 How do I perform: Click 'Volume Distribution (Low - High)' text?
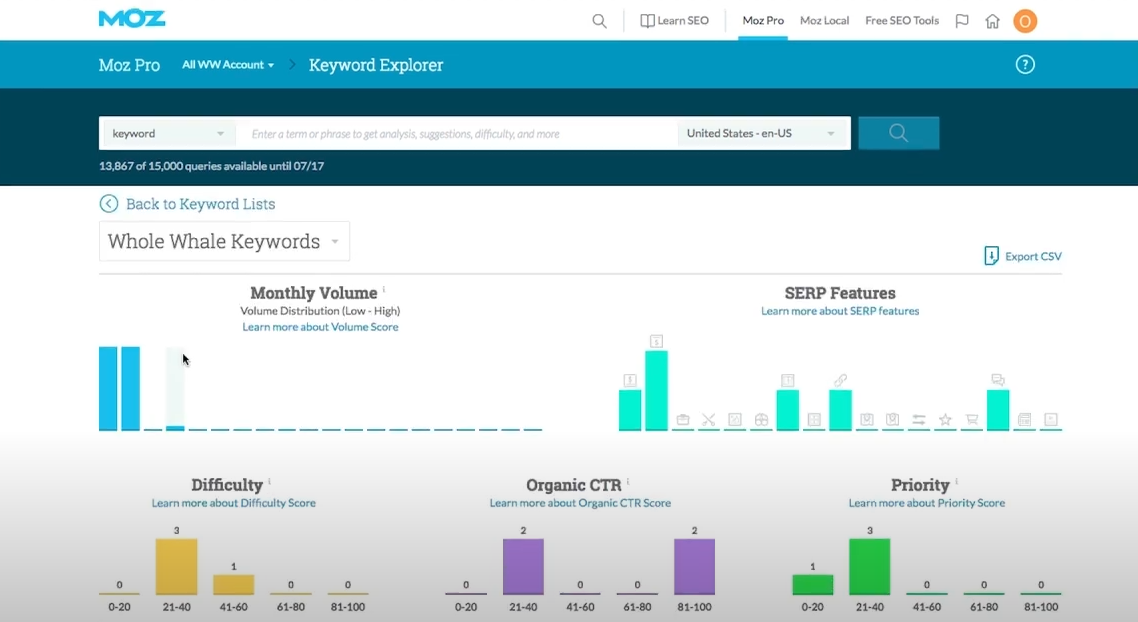320,311
